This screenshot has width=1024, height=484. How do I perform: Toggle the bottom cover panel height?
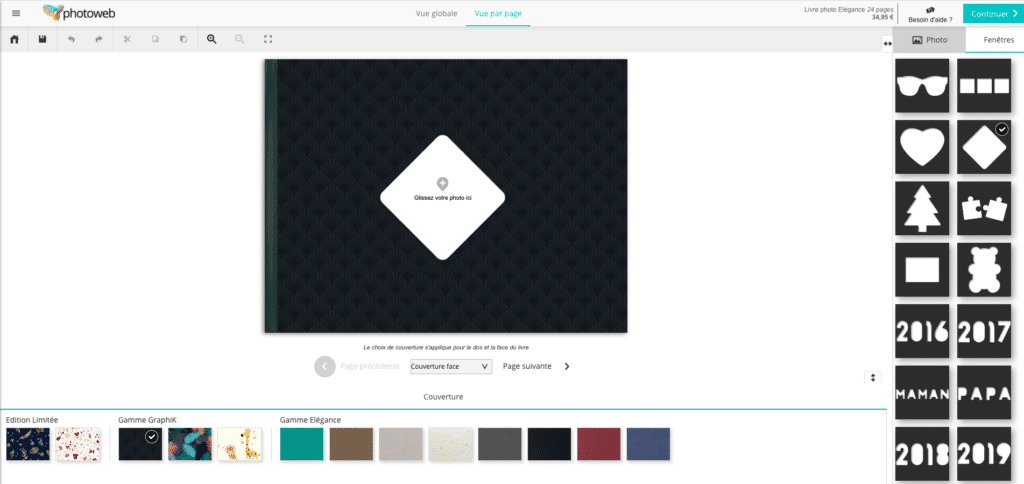tap(873, 377)
